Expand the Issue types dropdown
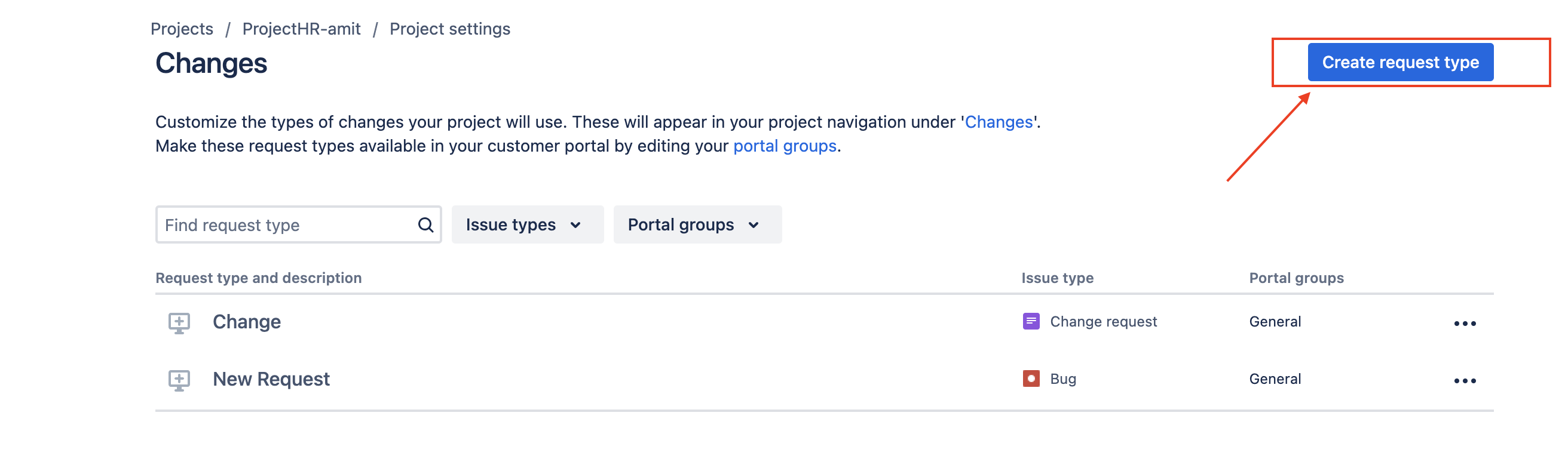 pyautogui.click(x=526, y=225)
